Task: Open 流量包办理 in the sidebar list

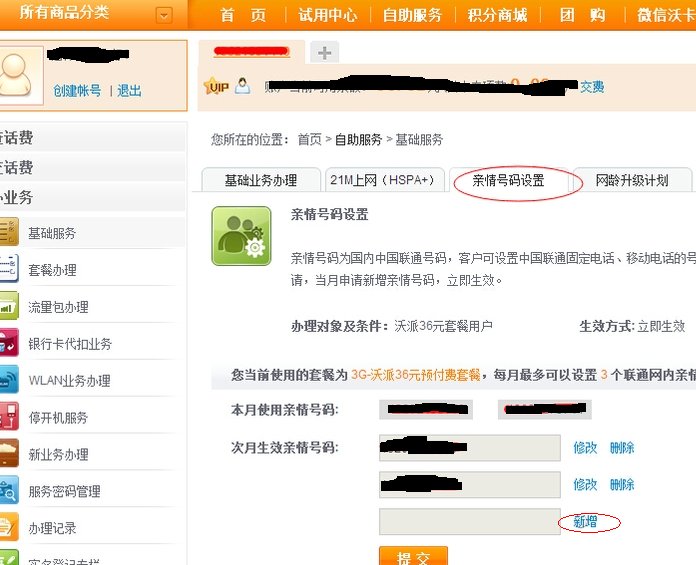Action: (58, 307)
